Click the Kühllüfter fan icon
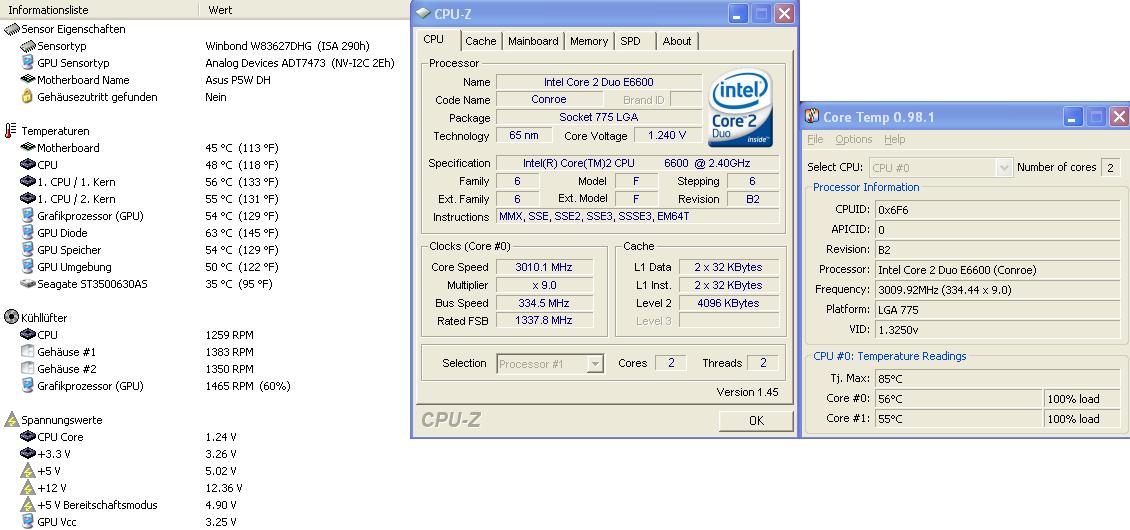Viewport: 1130px width, 530px height. pos(12,317)
